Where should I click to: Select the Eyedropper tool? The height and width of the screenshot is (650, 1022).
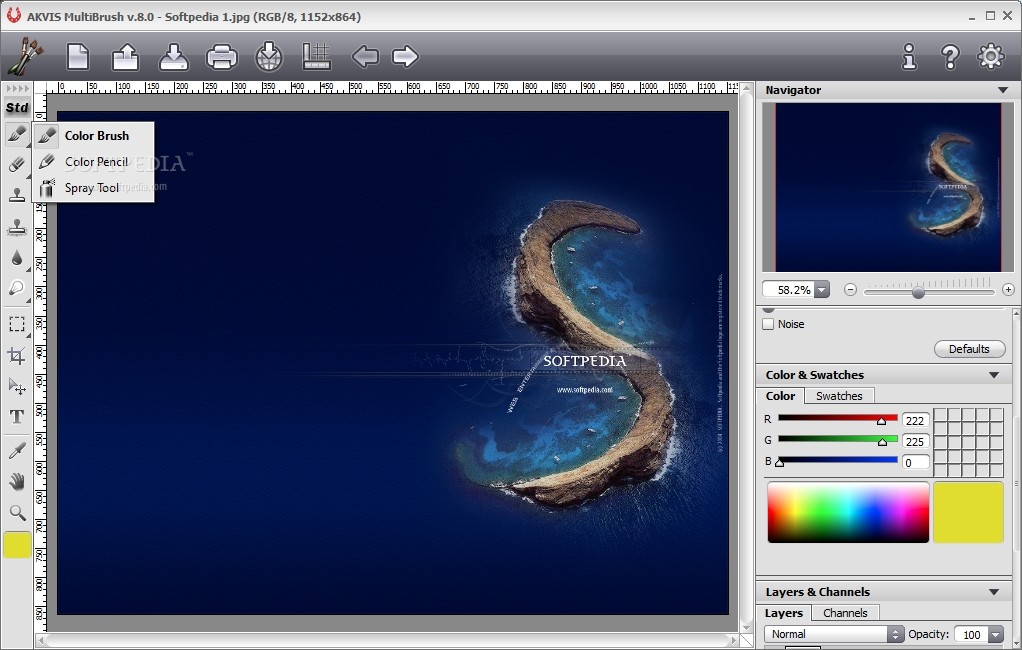click(x=17, y=451)
